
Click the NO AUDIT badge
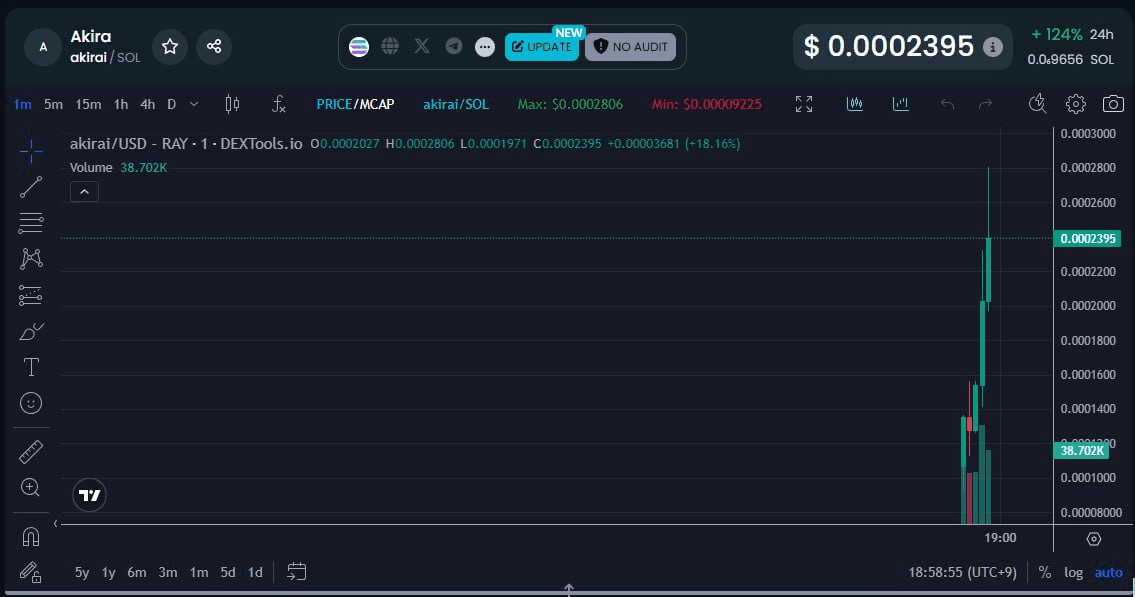(x=630, y=47)
